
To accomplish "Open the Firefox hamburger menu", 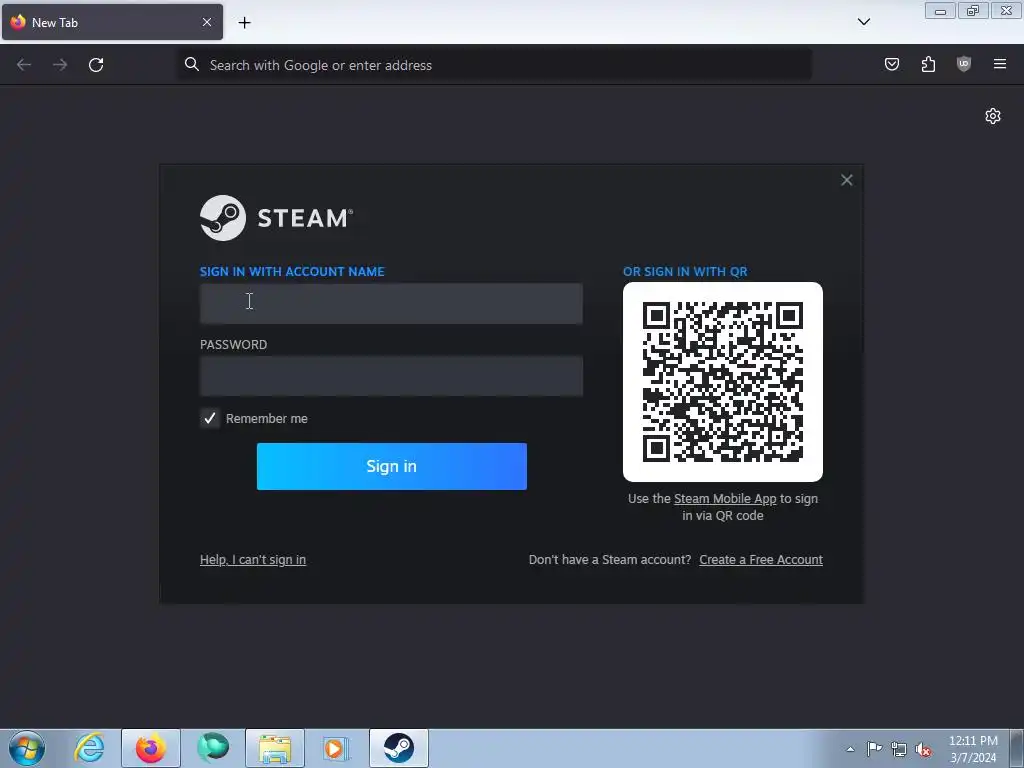I will click(1000, 64).
